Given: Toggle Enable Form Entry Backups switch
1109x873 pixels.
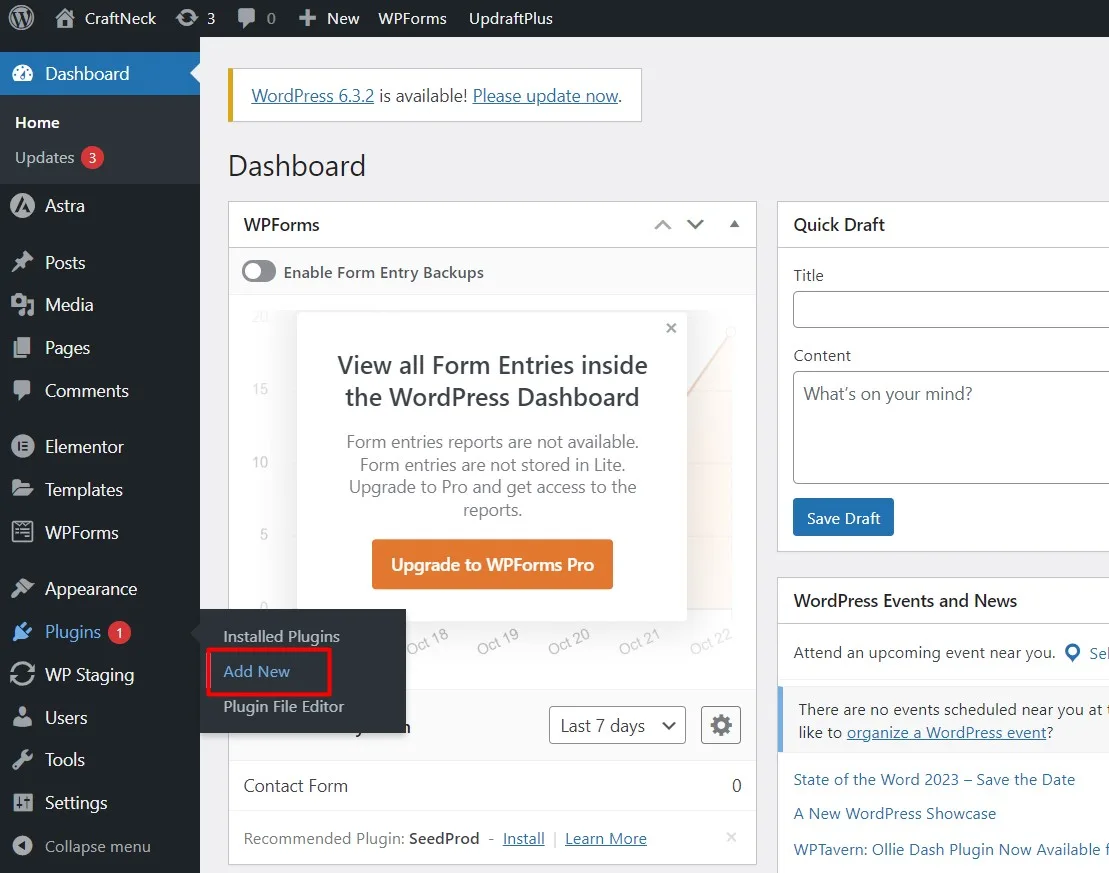Looking at the screenshot, I should tap(259, 272).
